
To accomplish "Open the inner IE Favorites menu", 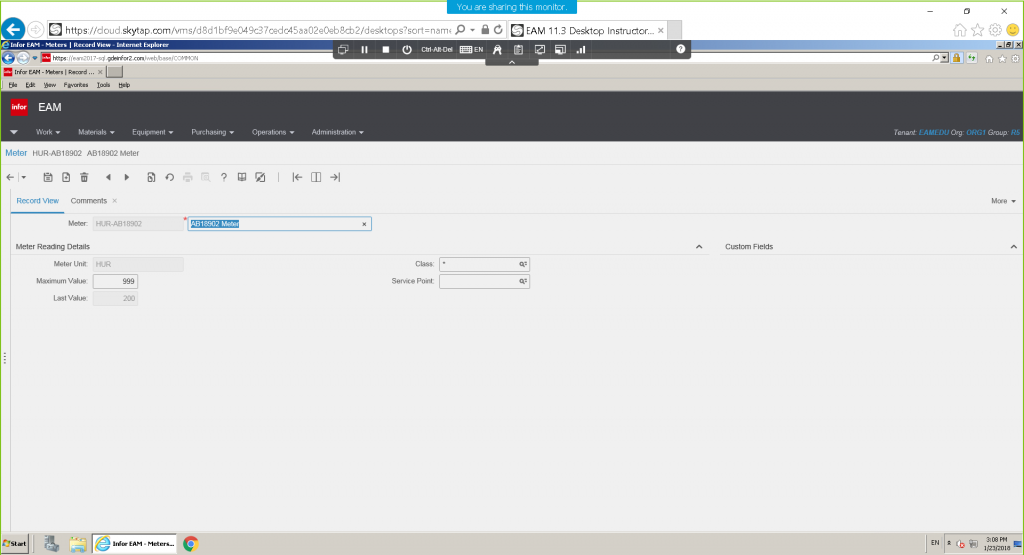I will tap(76, 85).
